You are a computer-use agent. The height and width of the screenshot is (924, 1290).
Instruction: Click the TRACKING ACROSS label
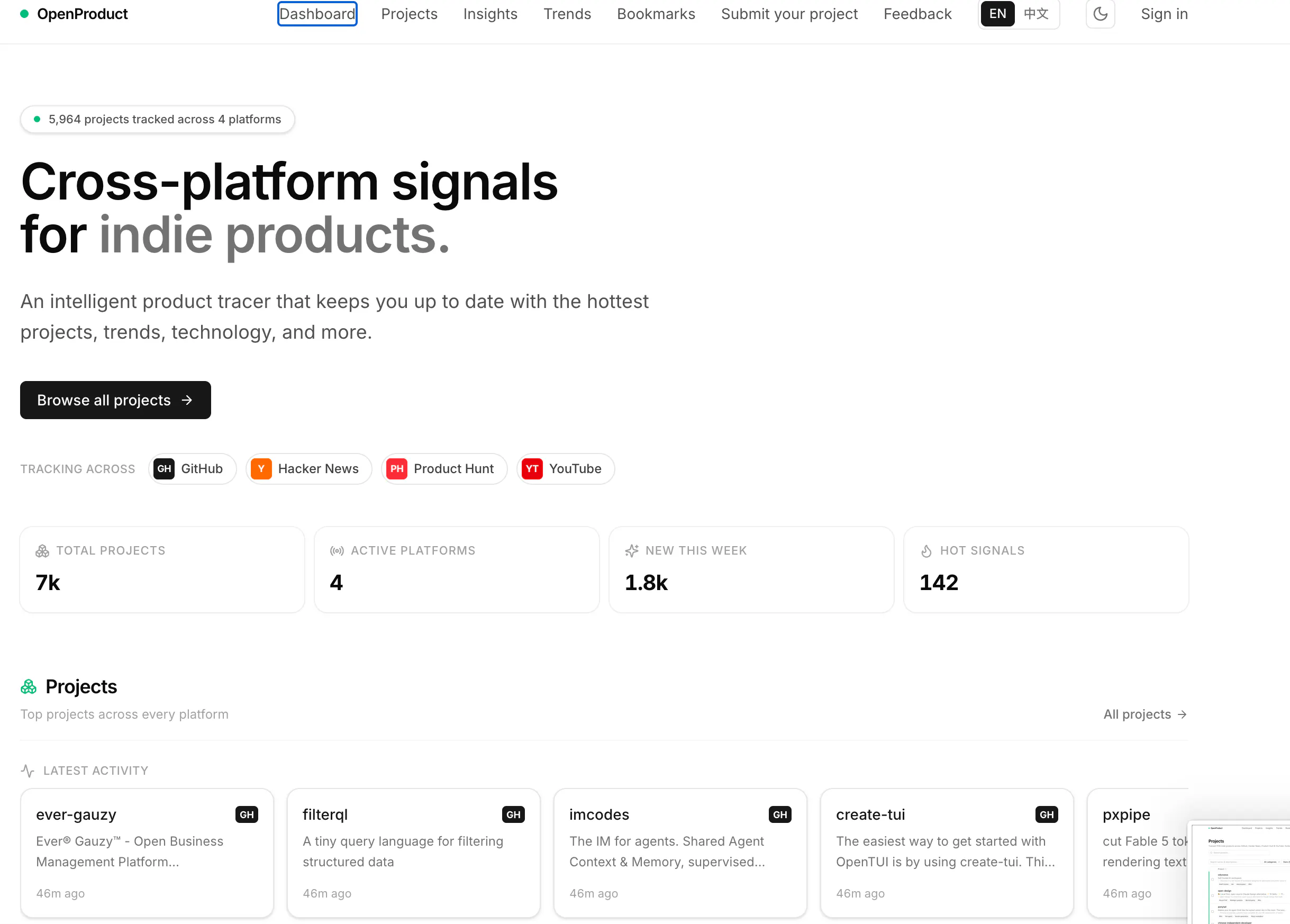tap(78, 469)
